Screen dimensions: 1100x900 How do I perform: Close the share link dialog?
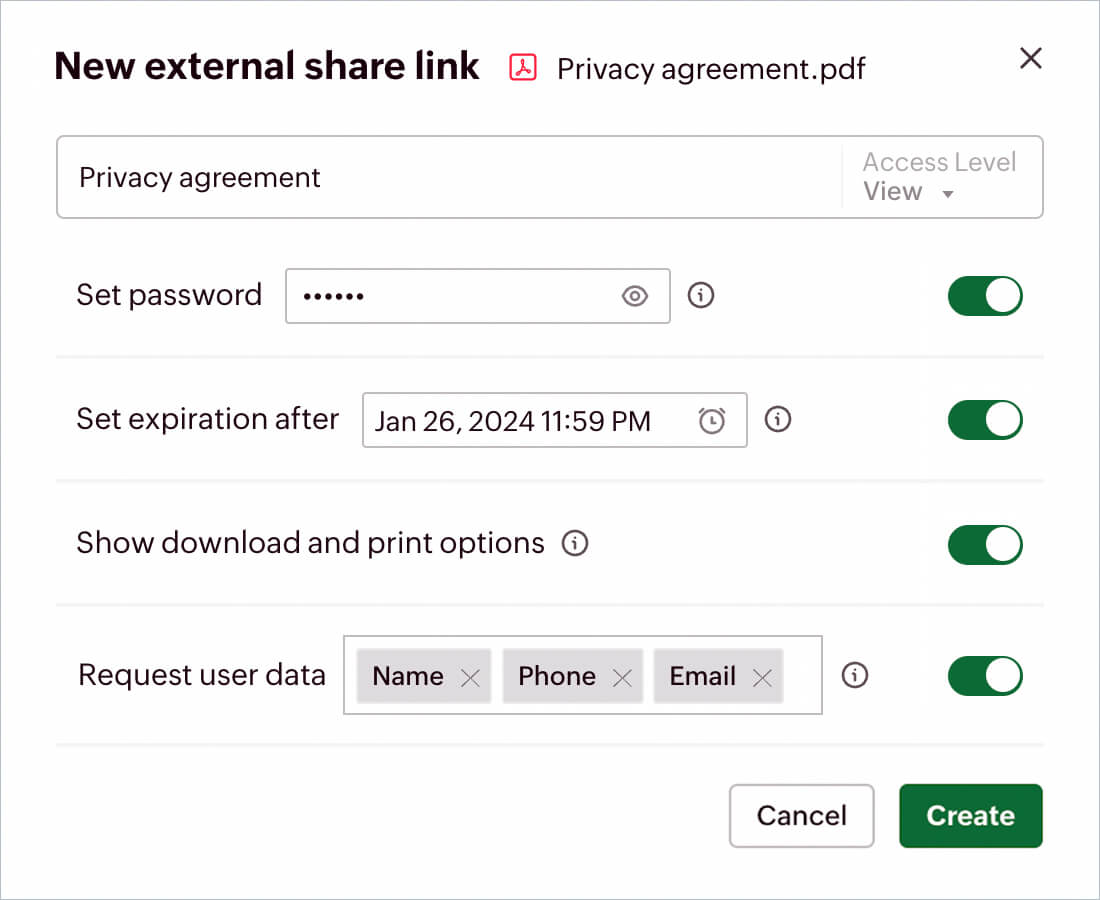coord(1030,58)
